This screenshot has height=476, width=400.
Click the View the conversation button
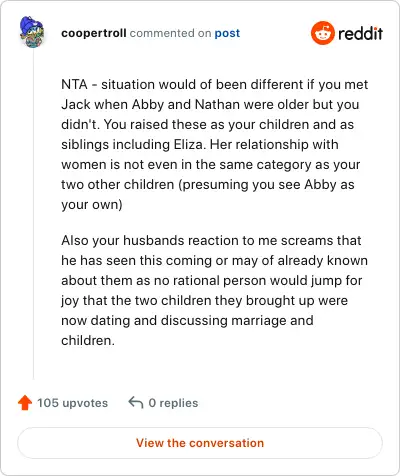[x=200, y=443]
